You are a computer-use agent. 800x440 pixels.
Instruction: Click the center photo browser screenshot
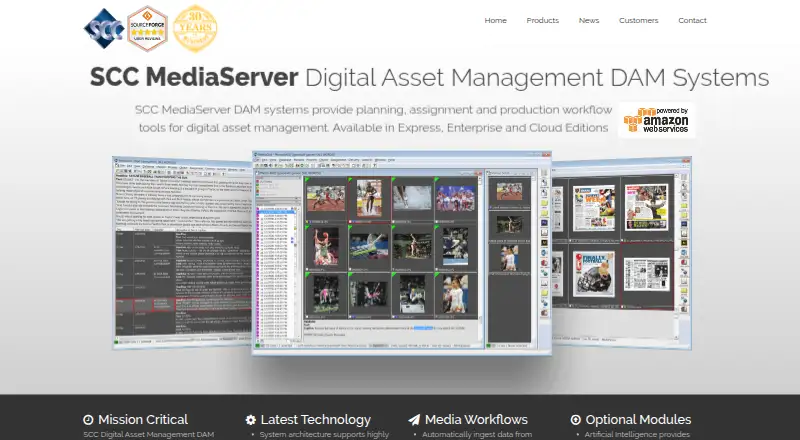[x=402, y=253]
